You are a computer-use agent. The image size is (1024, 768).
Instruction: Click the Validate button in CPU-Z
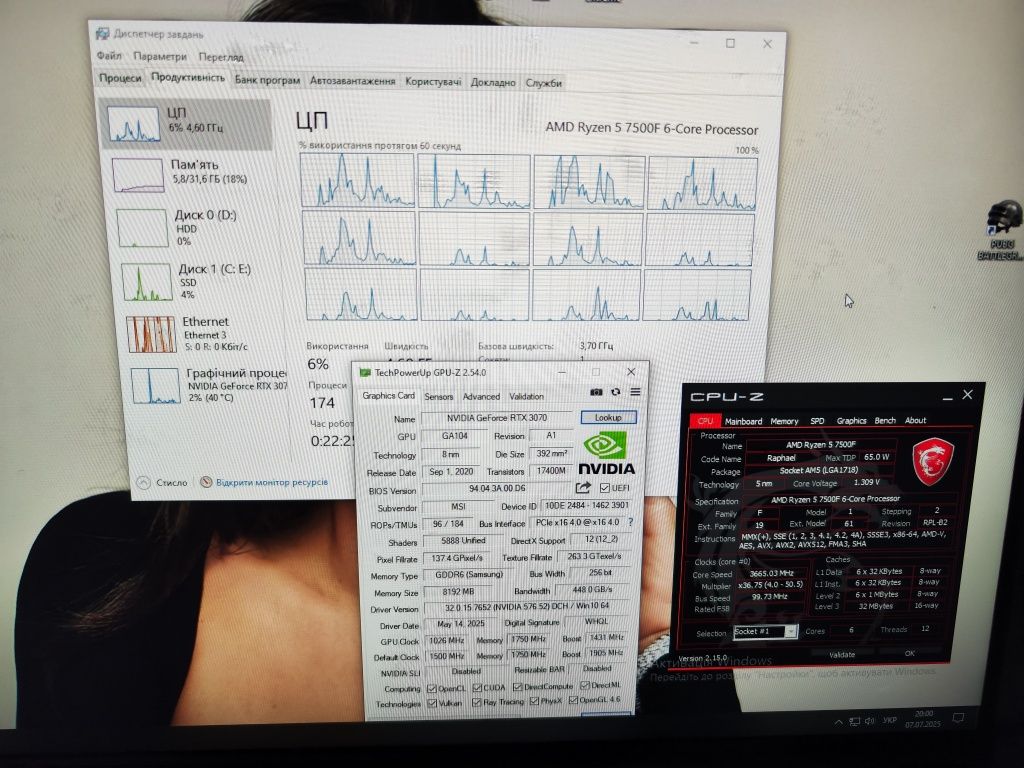(x=842, y=654)
